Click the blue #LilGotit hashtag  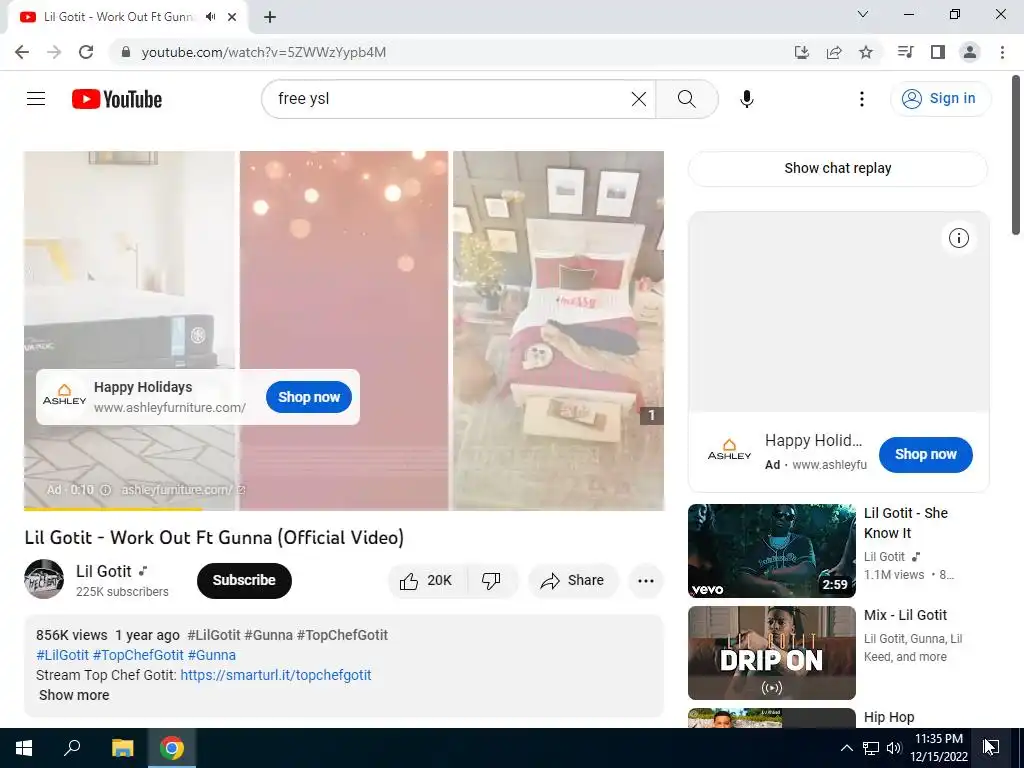coord(62,655)
